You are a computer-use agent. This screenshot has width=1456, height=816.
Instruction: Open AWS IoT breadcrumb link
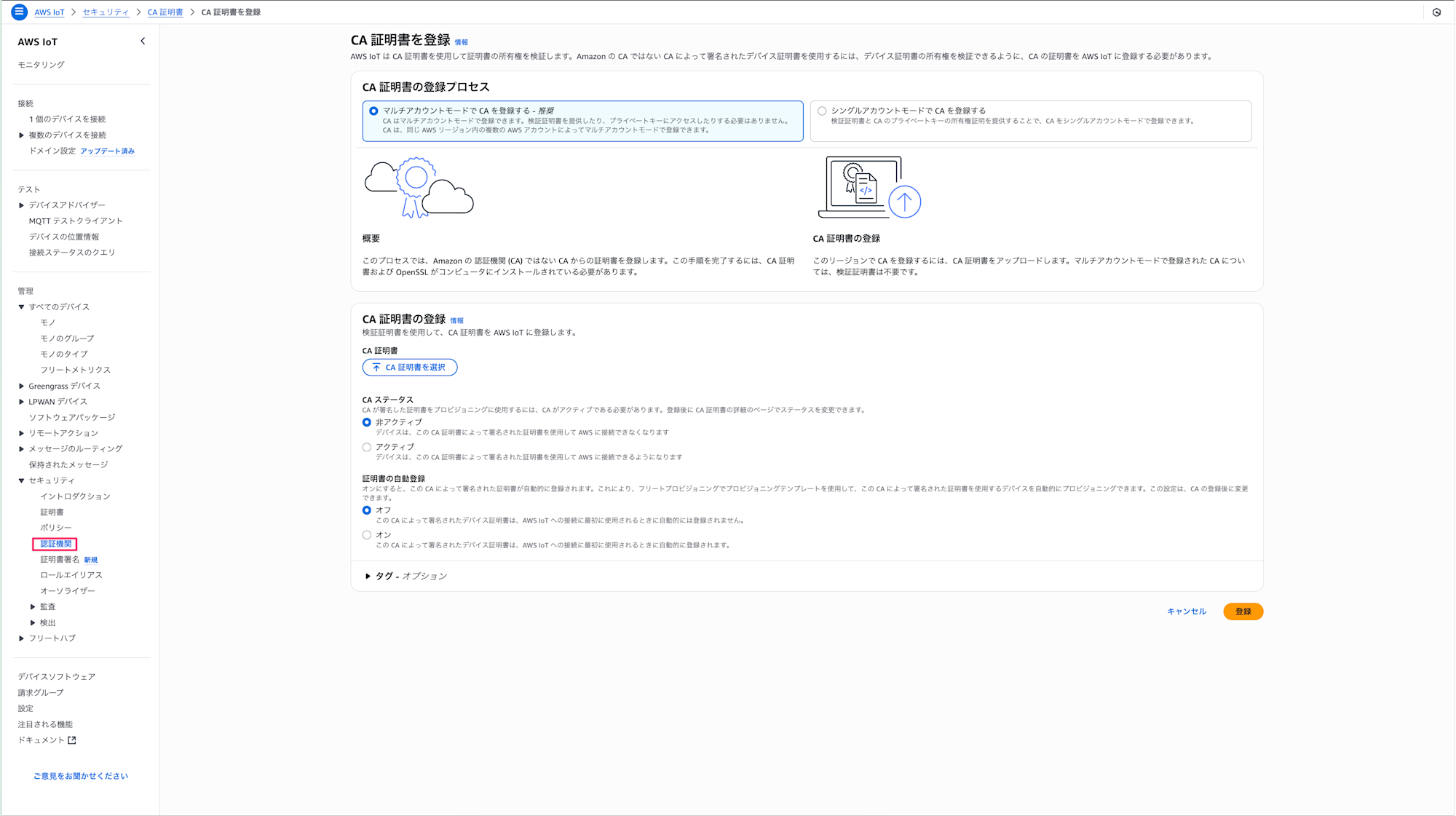(50, 12)
